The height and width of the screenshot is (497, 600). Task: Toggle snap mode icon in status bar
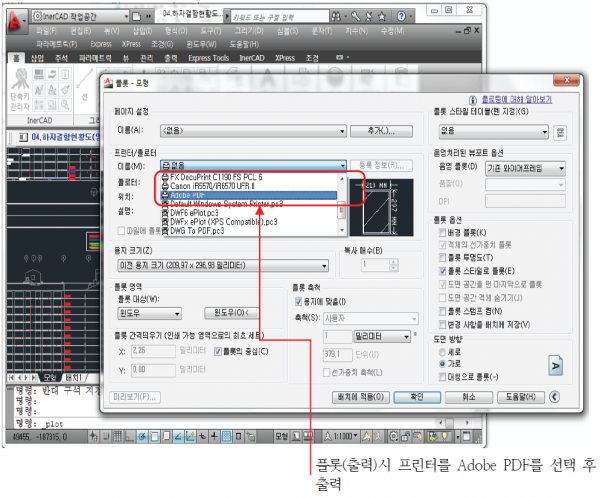pos(106,436)
